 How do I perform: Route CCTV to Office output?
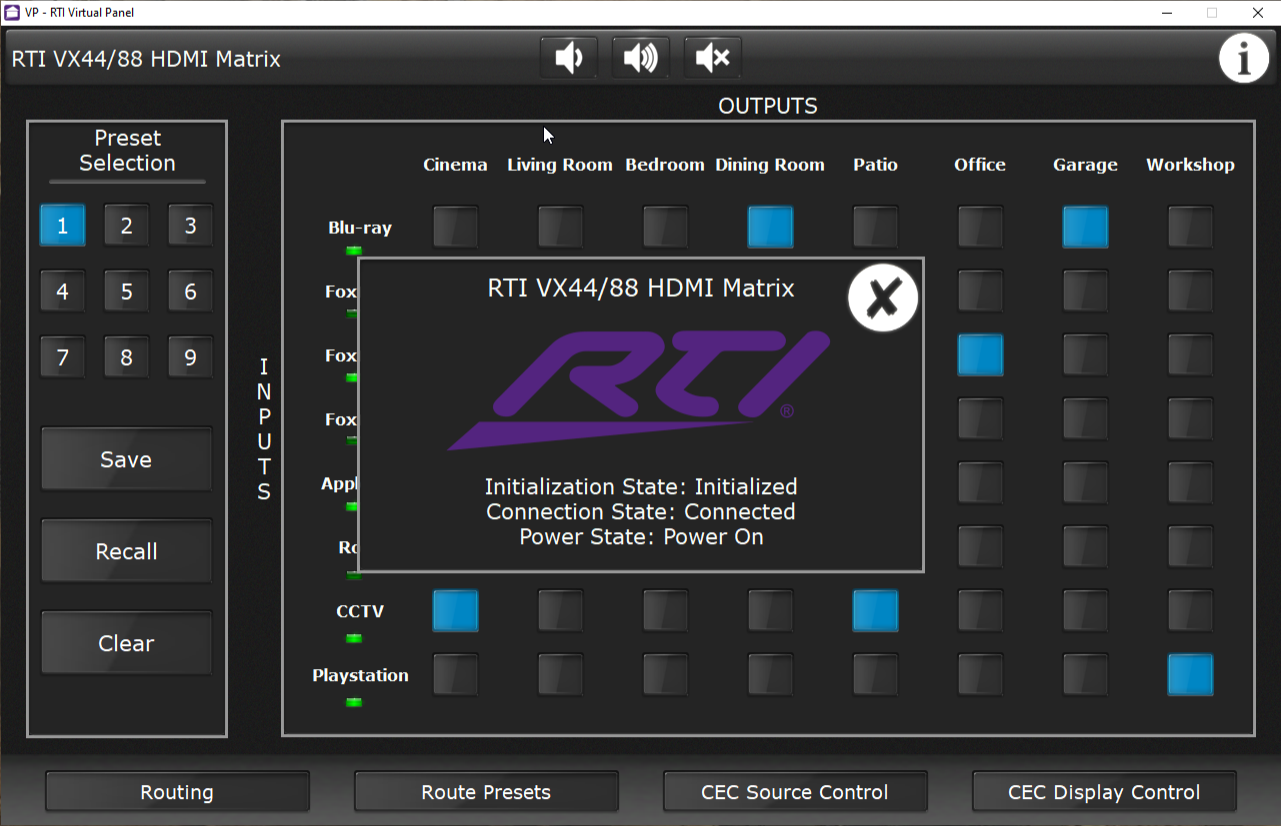click(x=980, y=611)
